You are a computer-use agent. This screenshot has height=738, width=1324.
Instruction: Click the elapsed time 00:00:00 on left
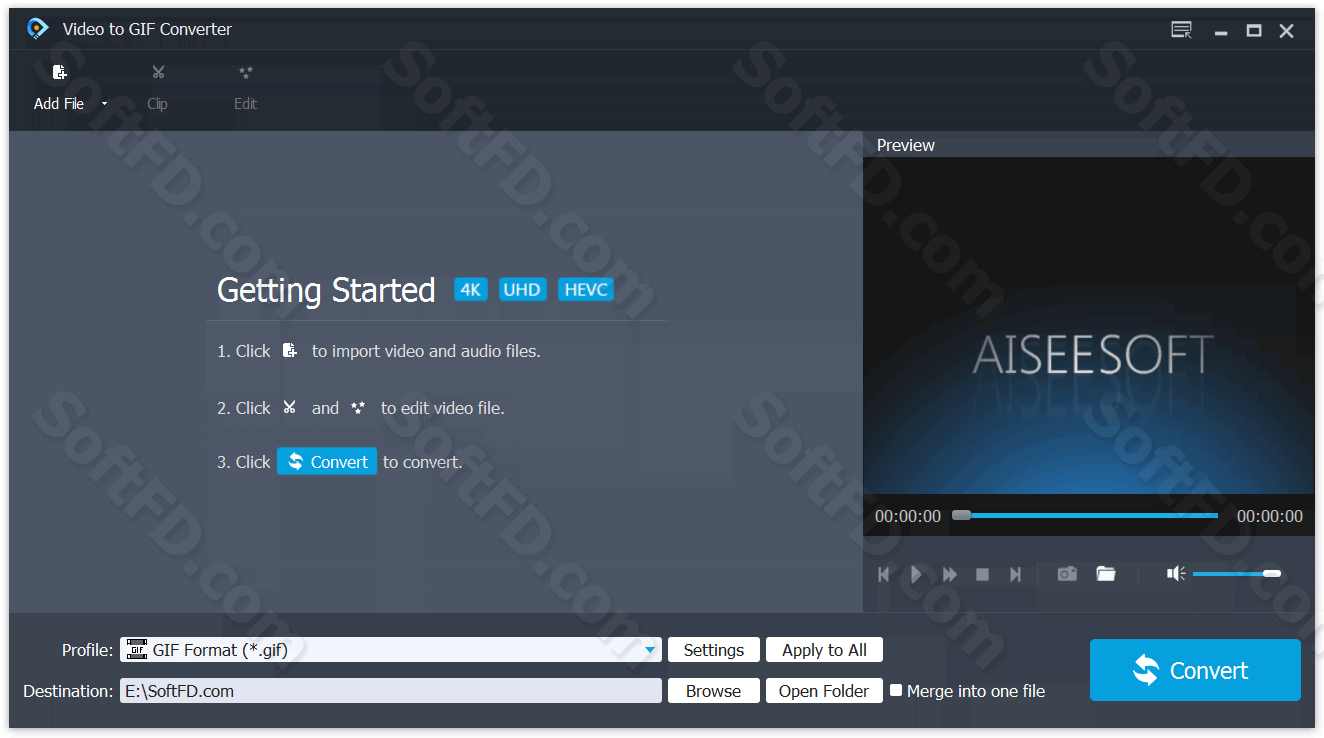pos(908,516)
